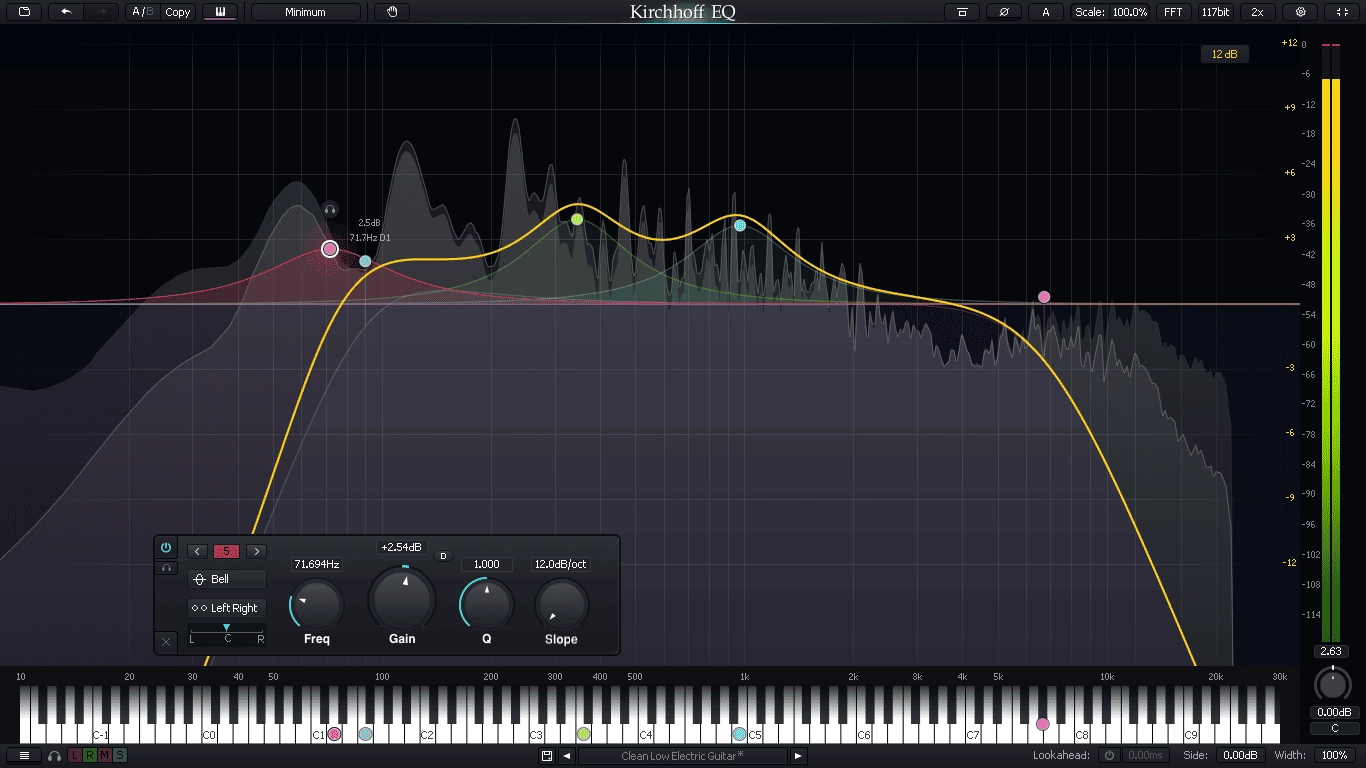This screenshot has height=768, width=1366.
Task: Activate the hand grab spectrum tool
Action: pyautogui.click(x=392, y=12)
